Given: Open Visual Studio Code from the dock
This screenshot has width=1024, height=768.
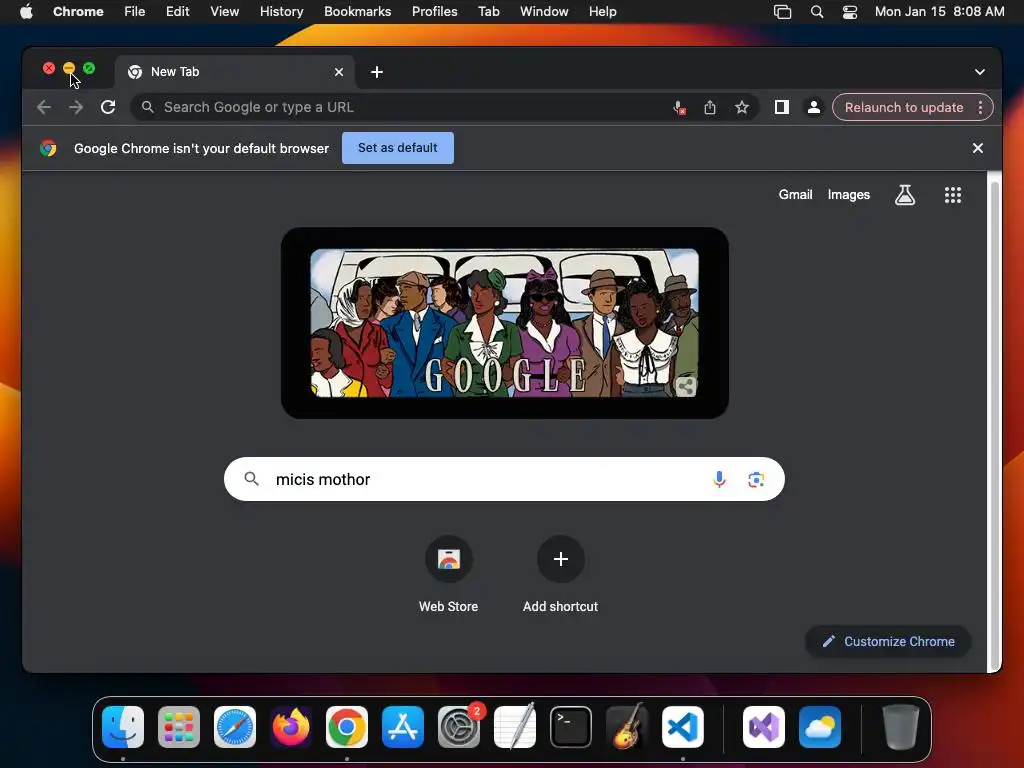Looking at the screenshot, I should point(682,726).
